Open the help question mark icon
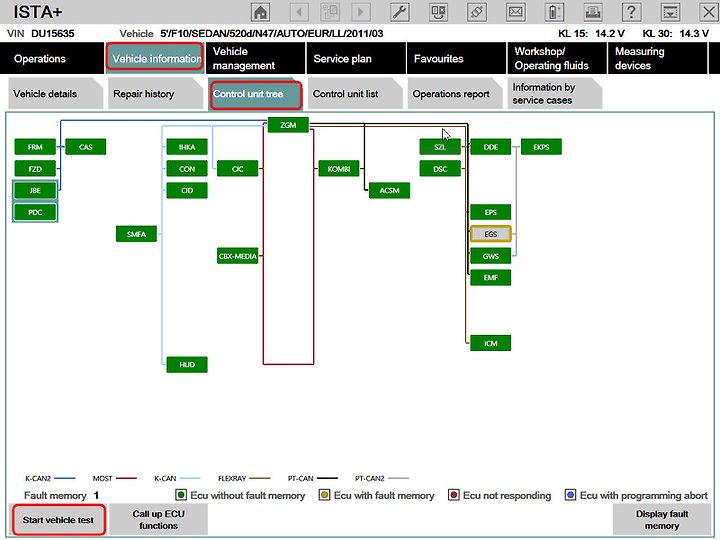 click(x=631, y=12)
